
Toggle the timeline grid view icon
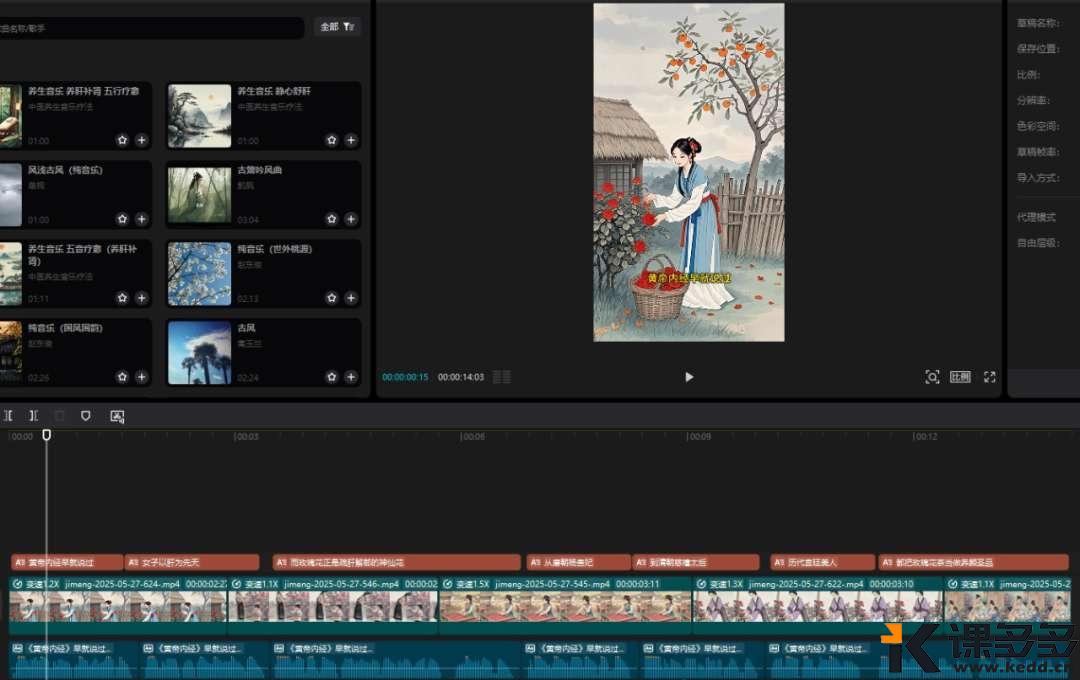pos(502,377)
